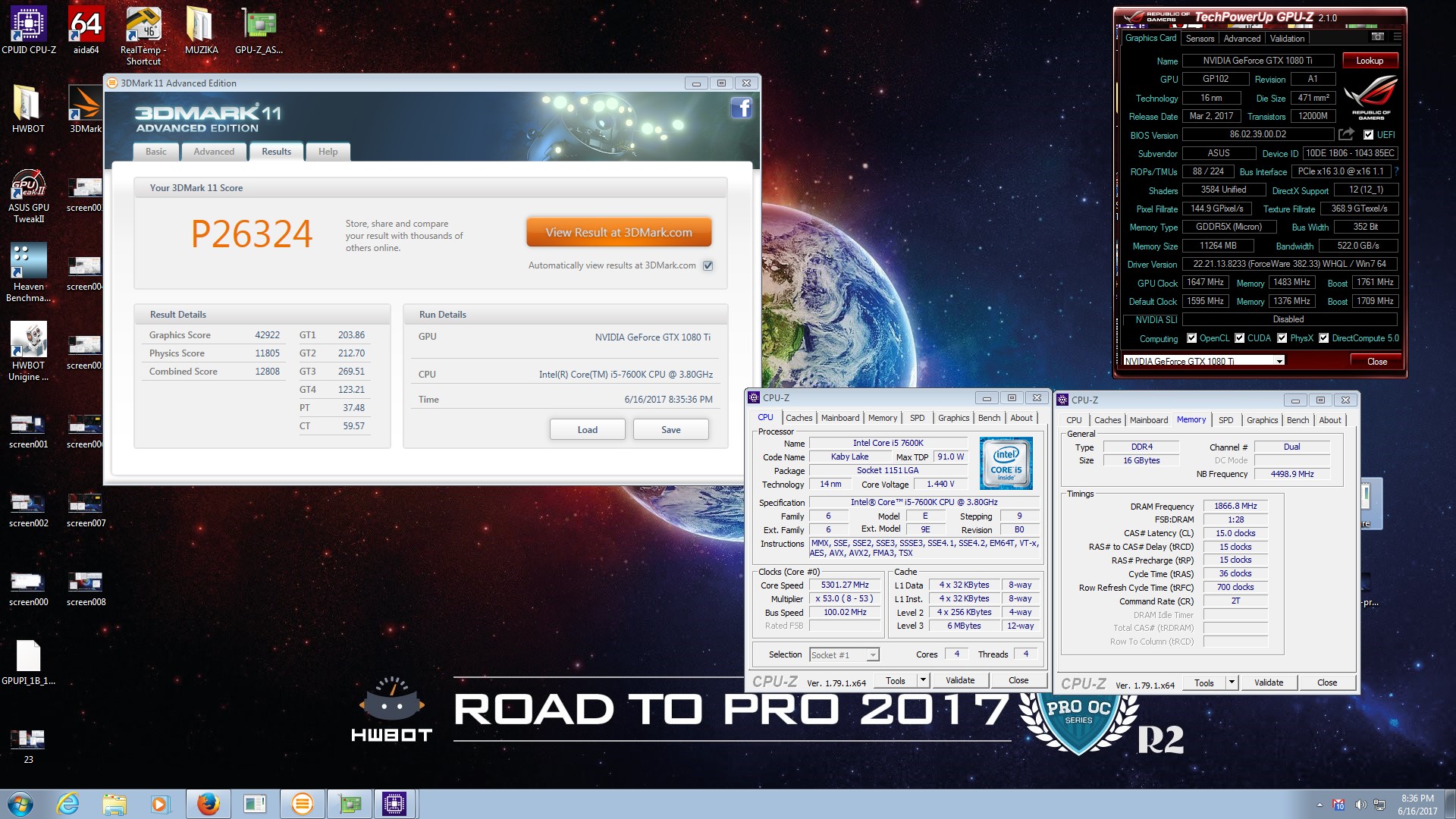
Task: Open Windows Media Player from the taskbar
Action: 160,804
